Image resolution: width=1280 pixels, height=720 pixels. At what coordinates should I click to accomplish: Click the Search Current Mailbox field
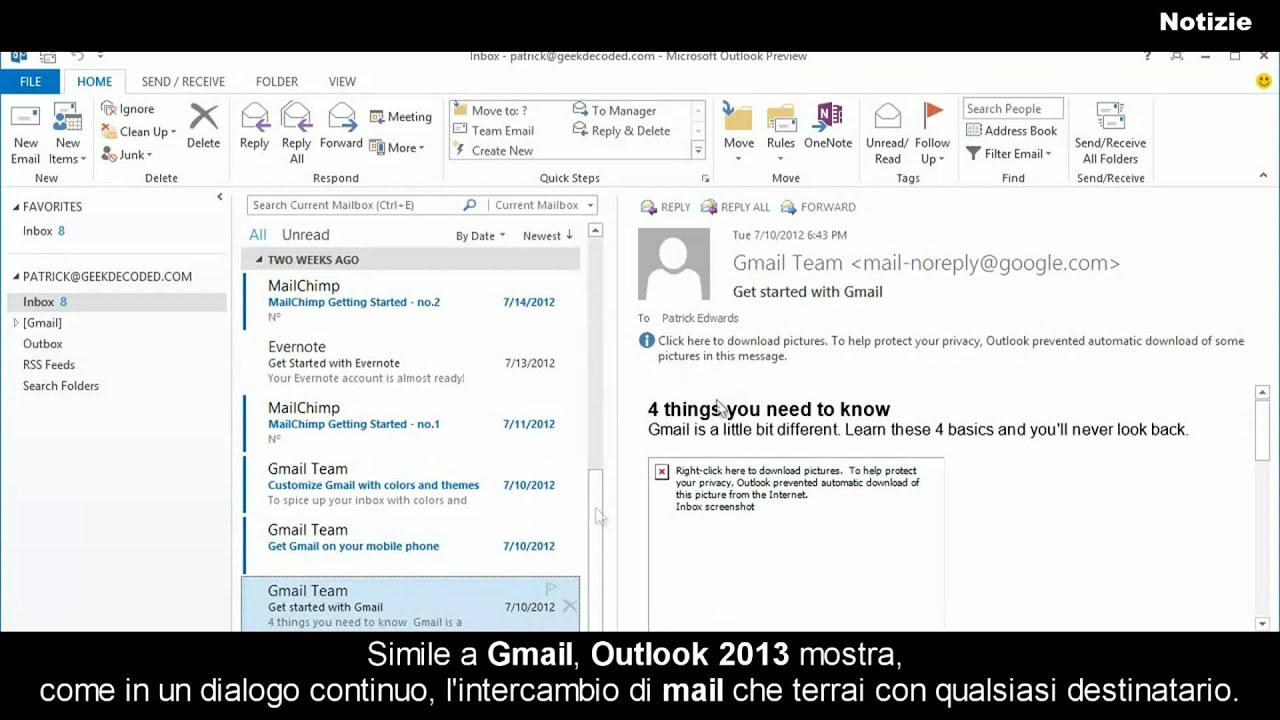pos(354,205)
